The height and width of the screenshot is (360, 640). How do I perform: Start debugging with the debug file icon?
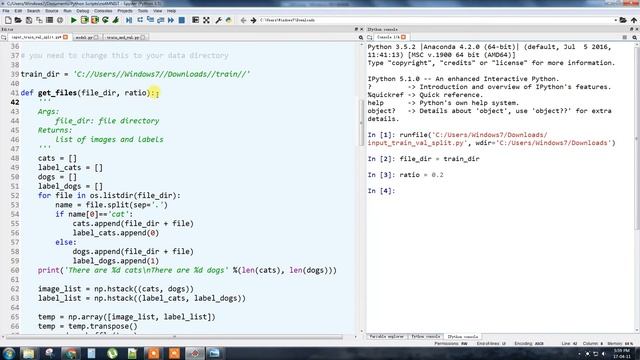coord(129,20)
